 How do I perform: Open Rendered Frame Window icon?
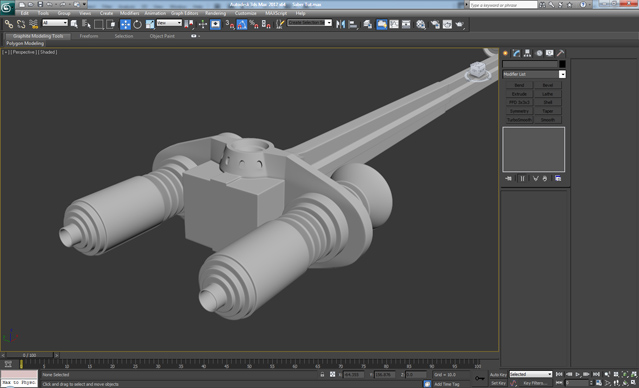click(x=447, y=24)
